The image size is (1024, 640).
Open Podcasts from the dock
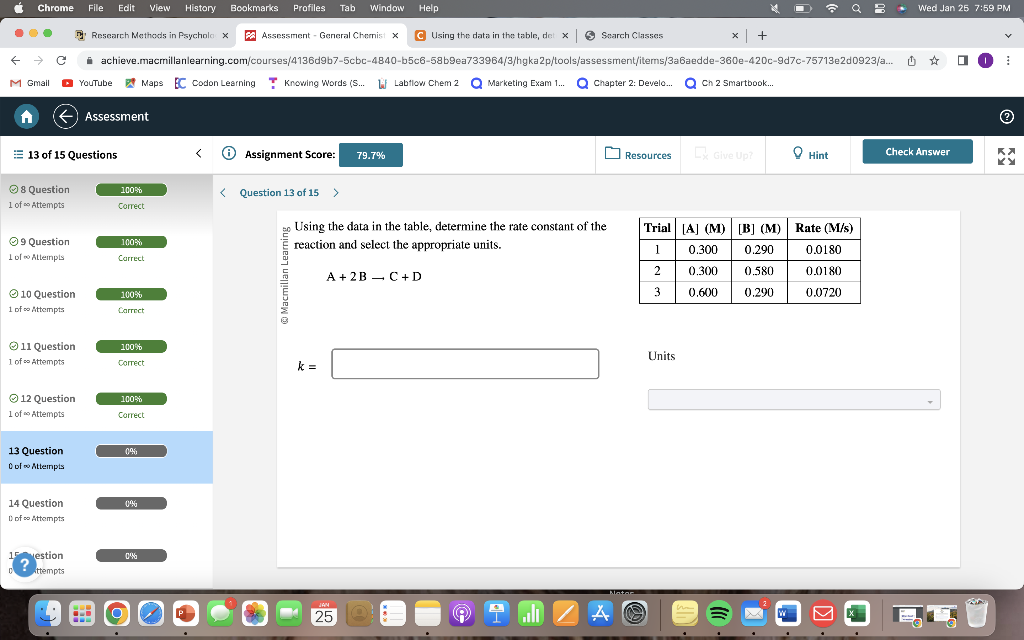point(462,613)
